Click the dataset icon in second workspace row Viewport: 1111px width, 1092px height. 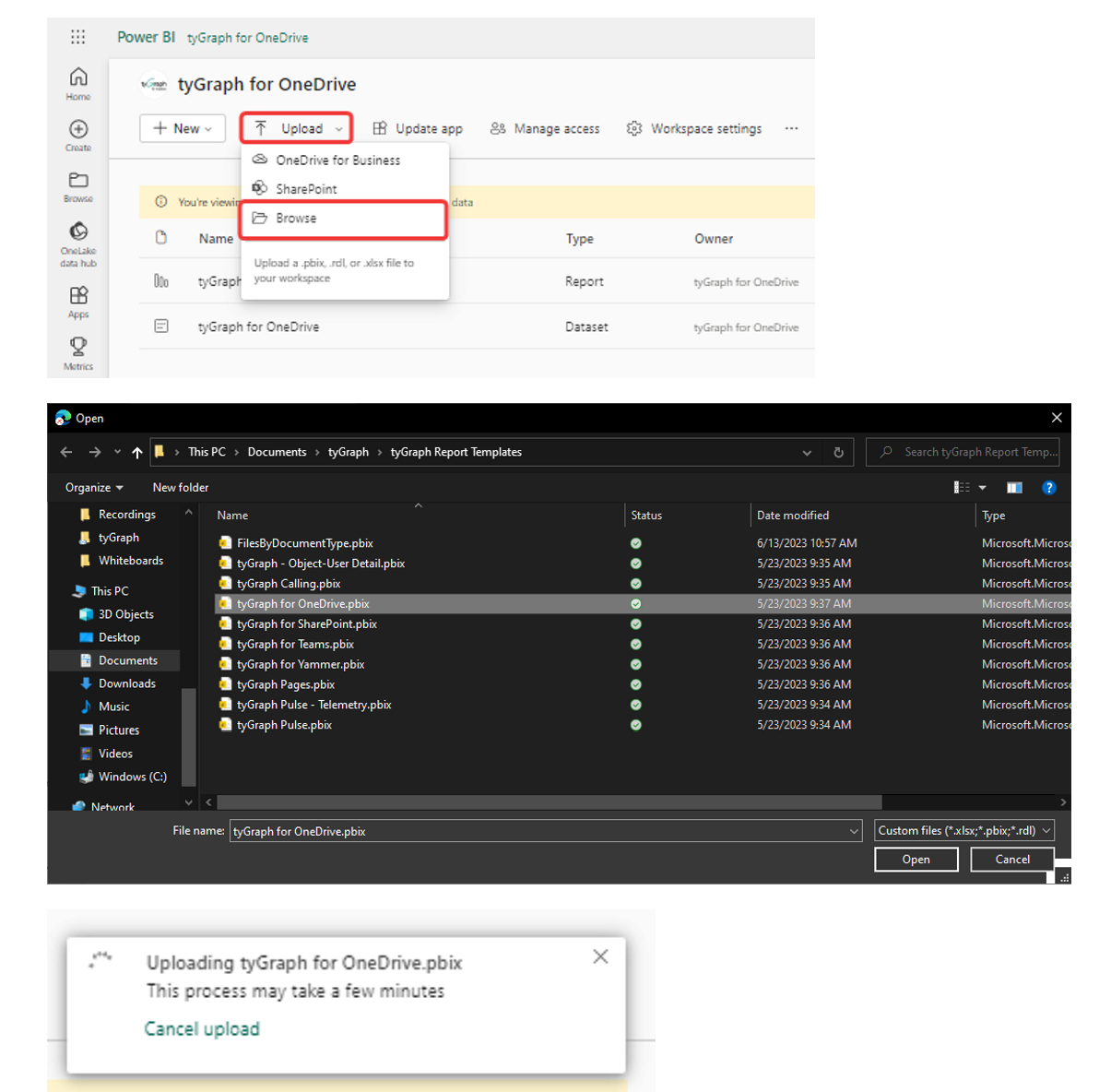tap(161, 326)
